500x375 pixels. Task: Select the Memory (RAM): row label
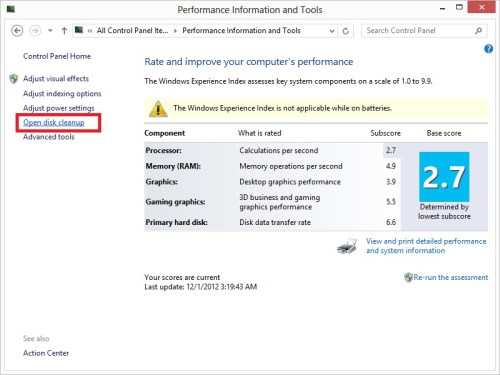pyautogui.click(x=173, y=166)
